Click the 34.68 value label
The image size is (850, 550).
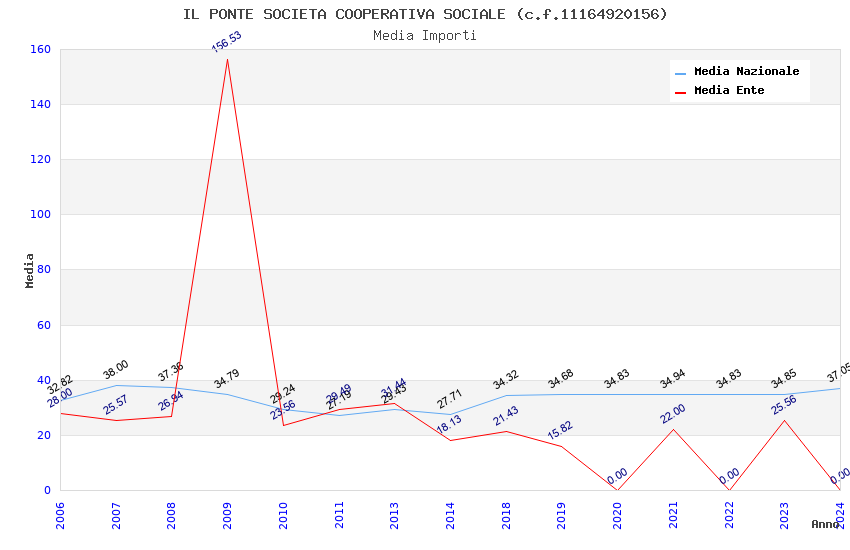point(561,379)
